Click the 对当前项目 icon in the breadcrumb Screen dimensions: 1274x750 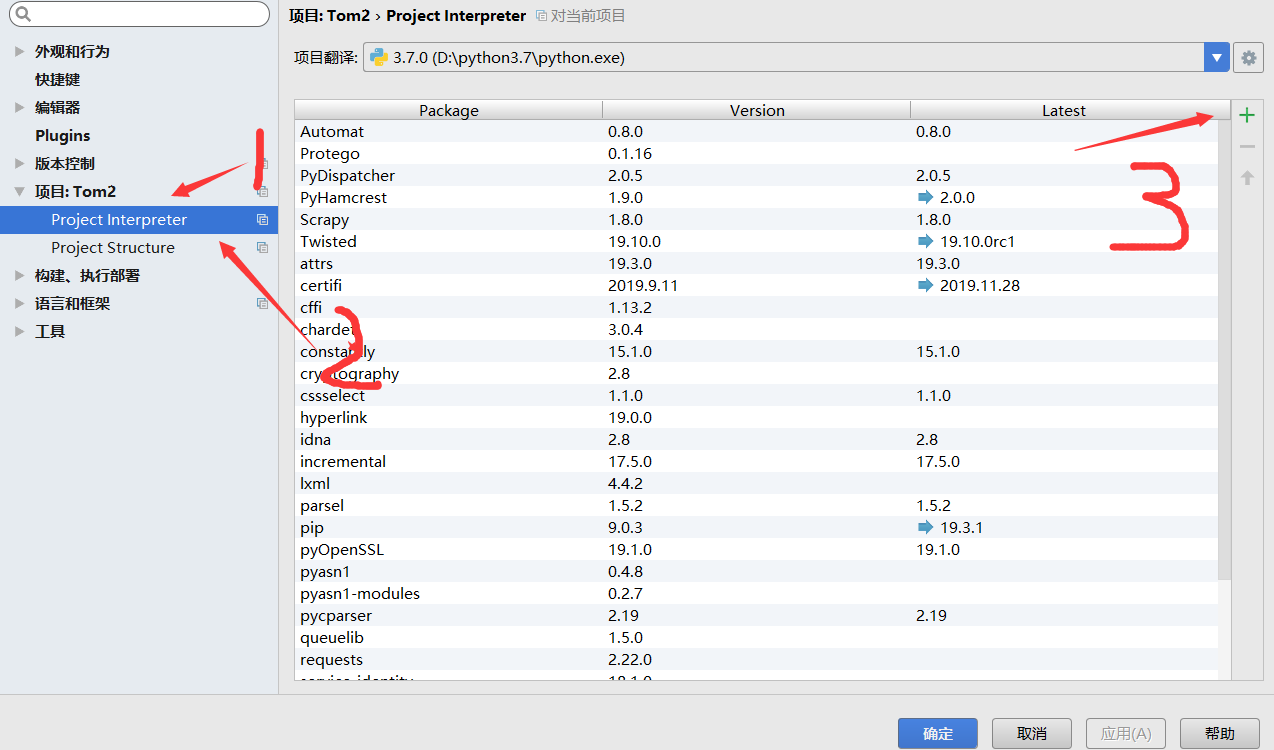point(541,16)
